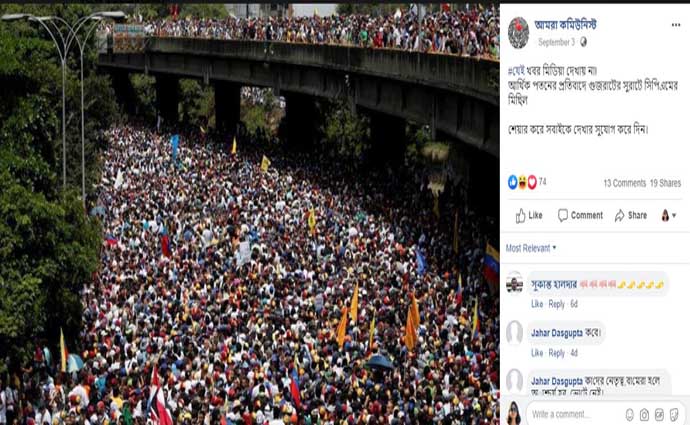Screen dimensions: 690x425
Task: Click the September 3 post date
Action: [556, 42]
